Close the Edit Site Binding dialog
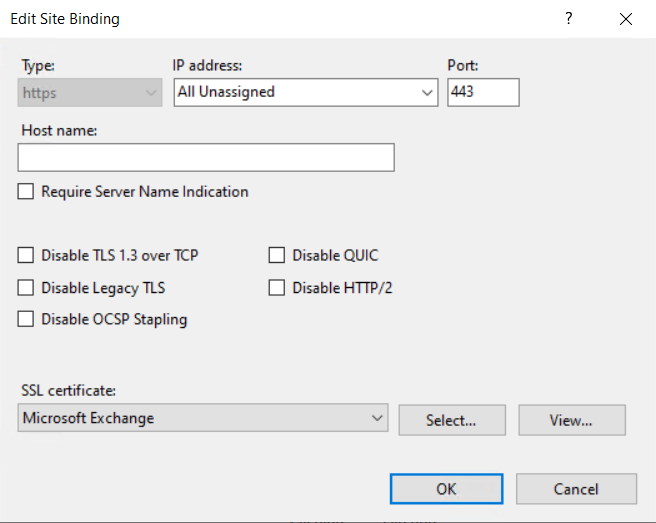Image resolution: width=656 pixels, height=523 pixels. click(626, 19)
